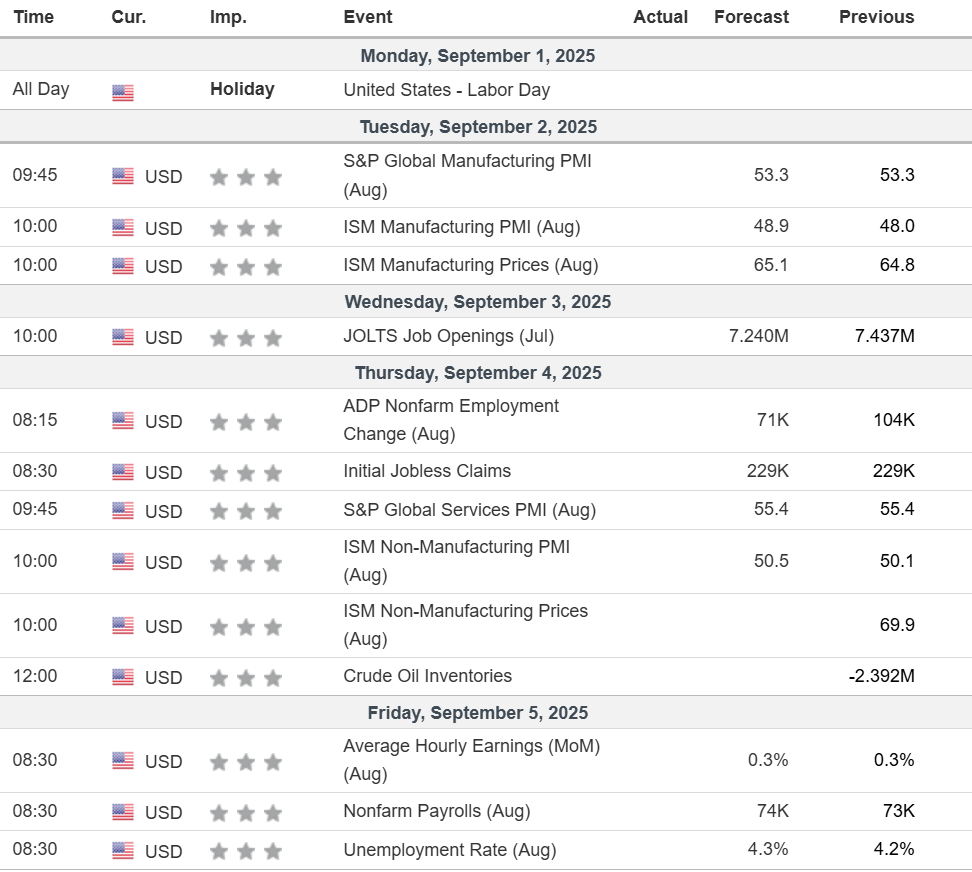Image resolution: width=972 pixels, height=872 pixels.
Task: Select the Monday, September 1, 2025 heading
Action: click(x=478, y=56)
